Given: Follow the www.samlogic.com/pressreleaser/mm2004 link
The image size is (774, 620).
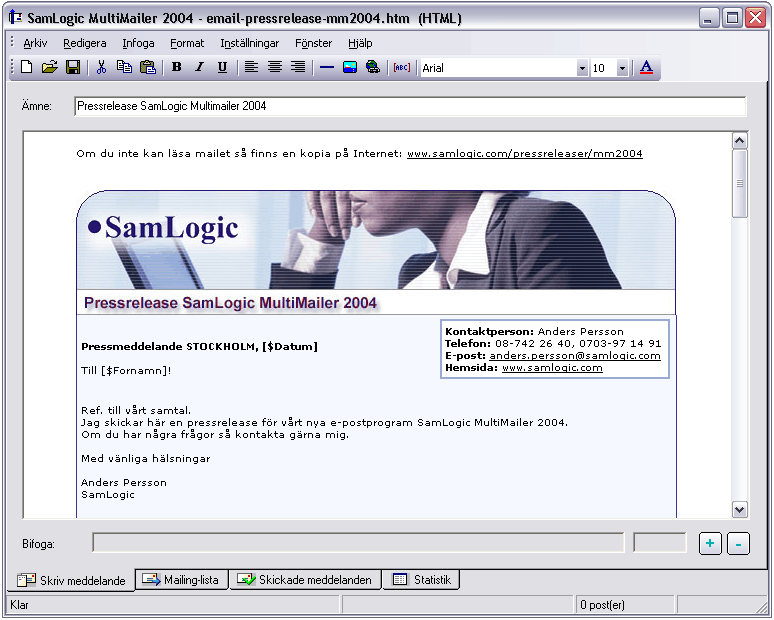Looking at the screenshot, I should point(525,154).
